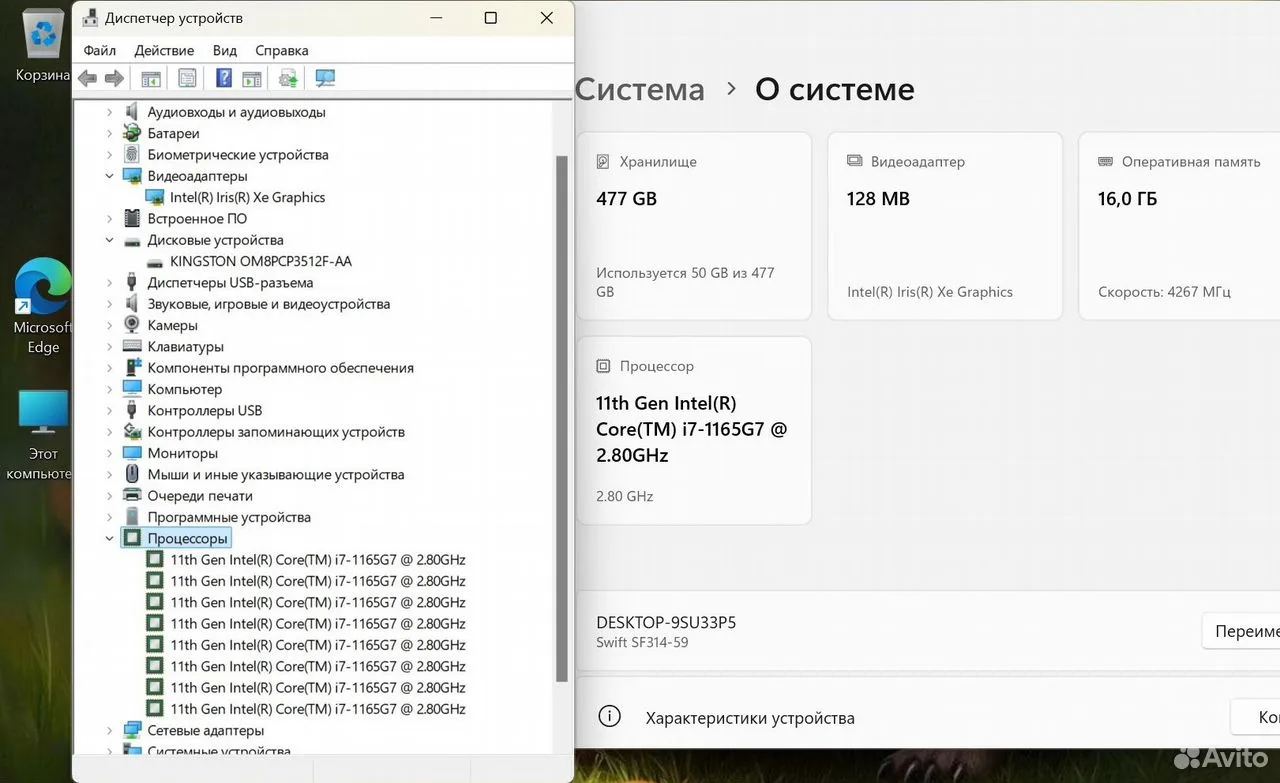1280x783 pixels.
Task: Expand the Программные устройства node
Action: pyautogui.click(x=110, y=517)
